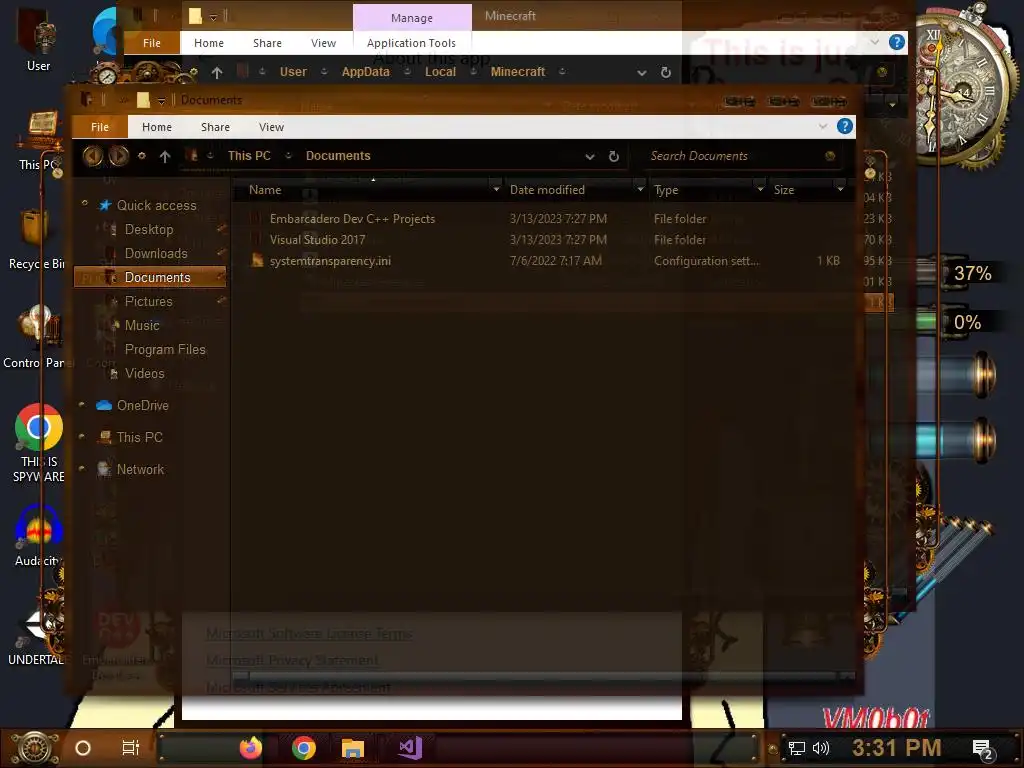
Task: Select Videos in the navigation pane
Action: tap(144, 373)
